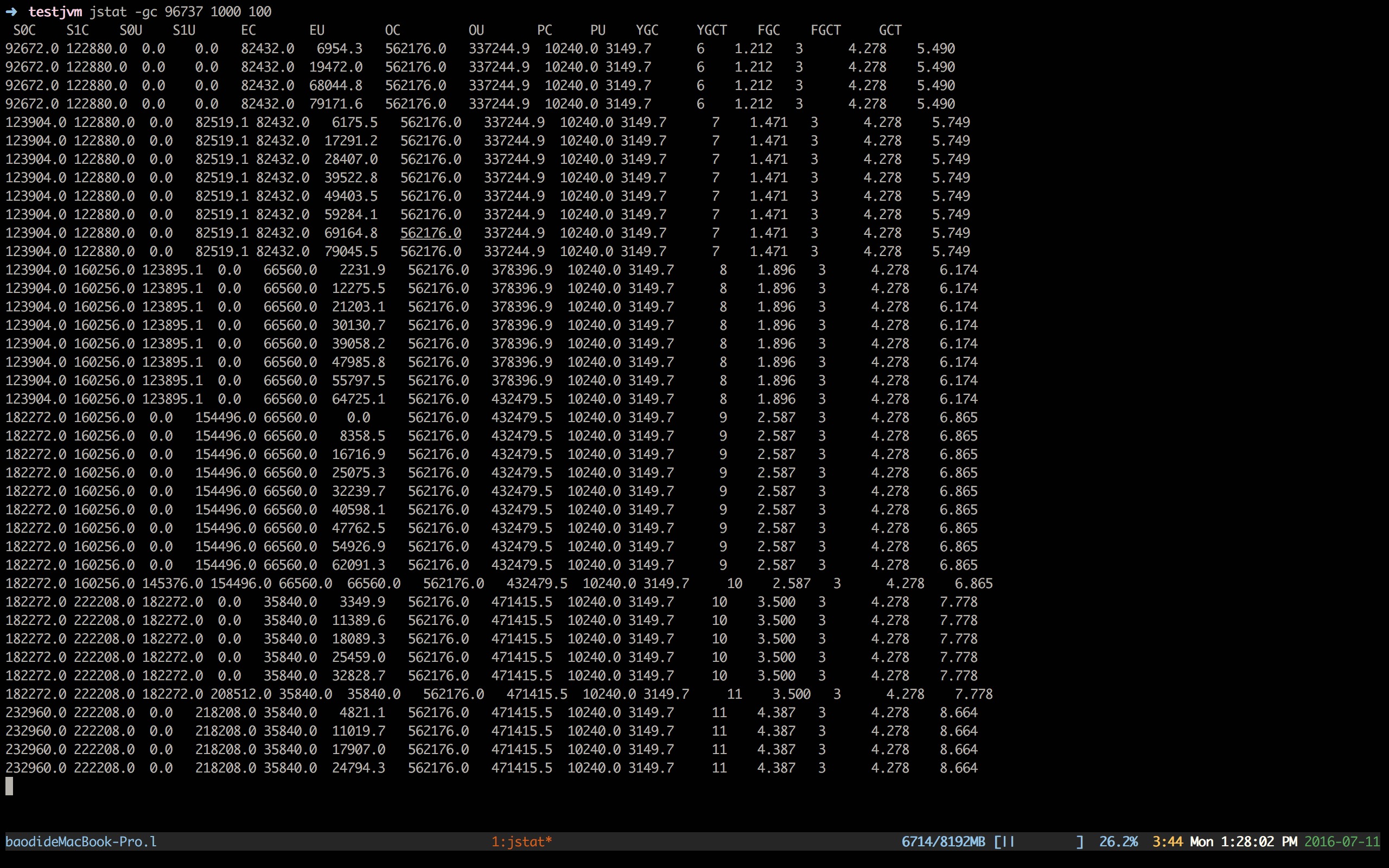1389x868 pixels.
Task: Click the EU value 49403.5
Action: 351,196
